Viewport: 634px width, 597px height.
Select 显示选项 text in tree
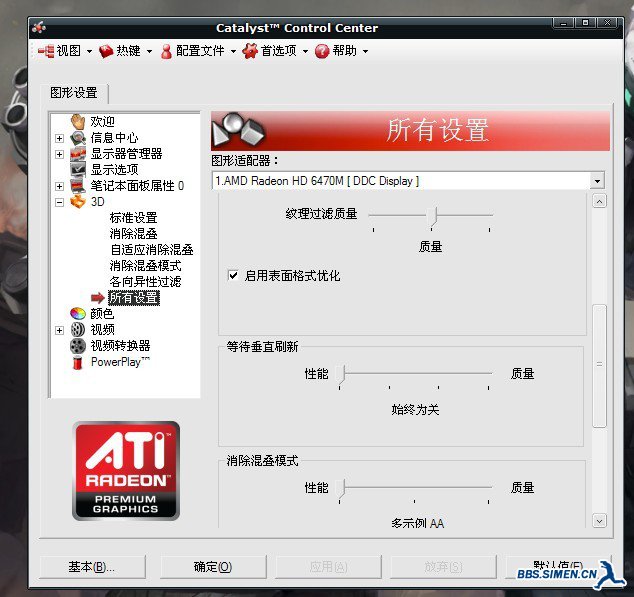click(x=114, y=169)
